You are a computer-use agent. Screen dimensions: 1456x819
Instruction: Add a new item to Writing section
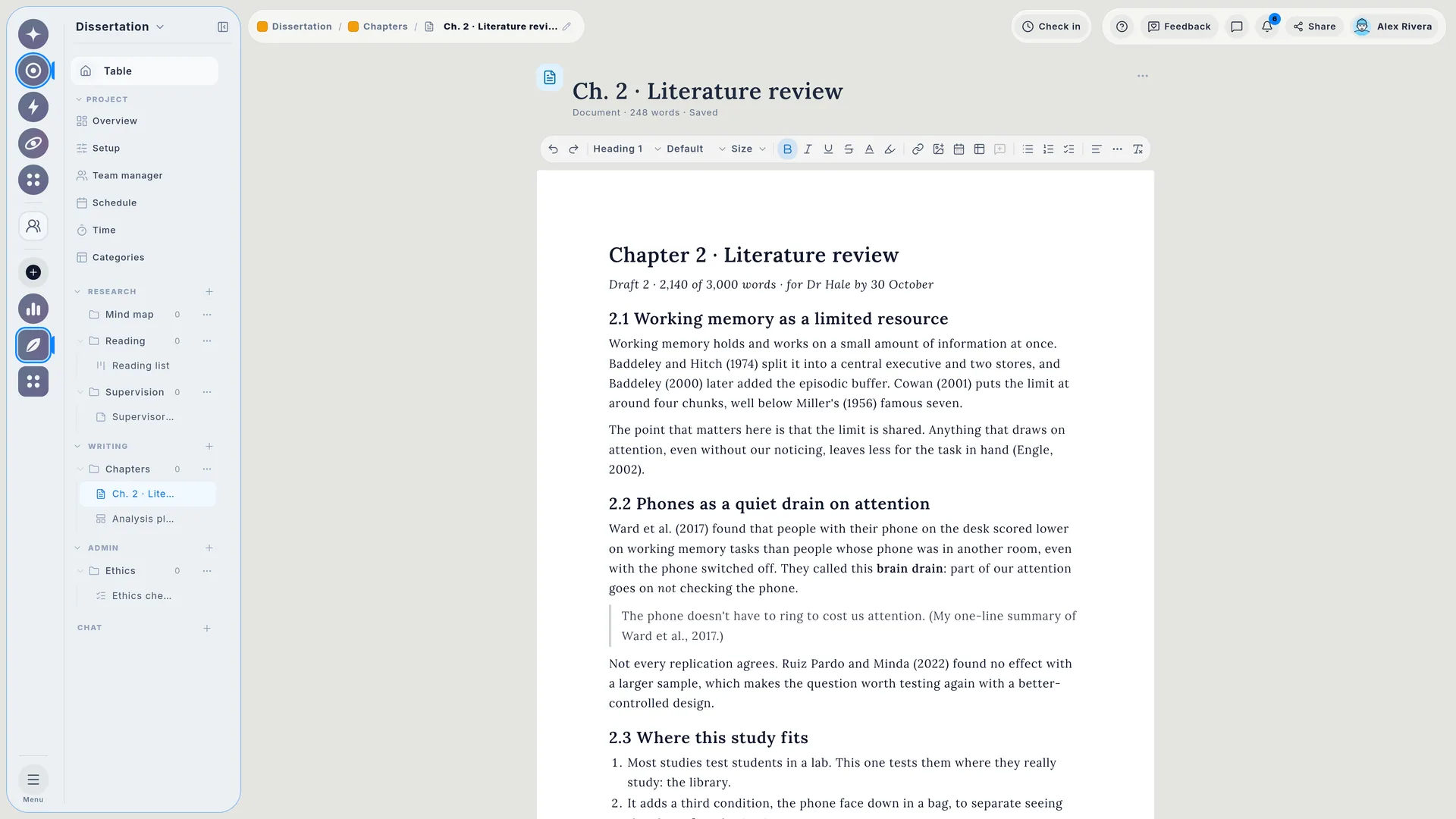pos(209,447)
